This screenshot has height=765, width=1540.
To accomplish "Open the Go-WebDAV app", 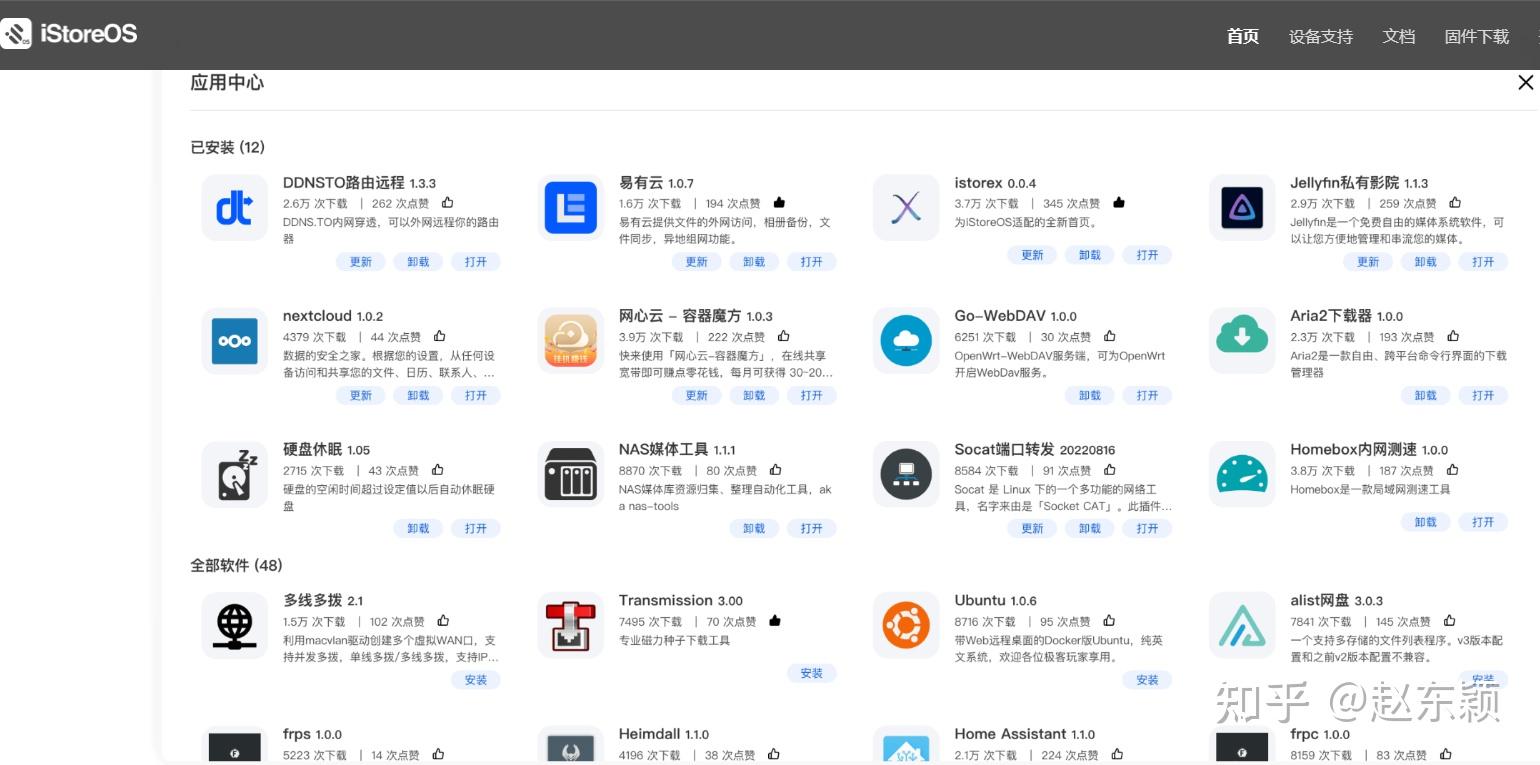I will (x=1147, y=395).
